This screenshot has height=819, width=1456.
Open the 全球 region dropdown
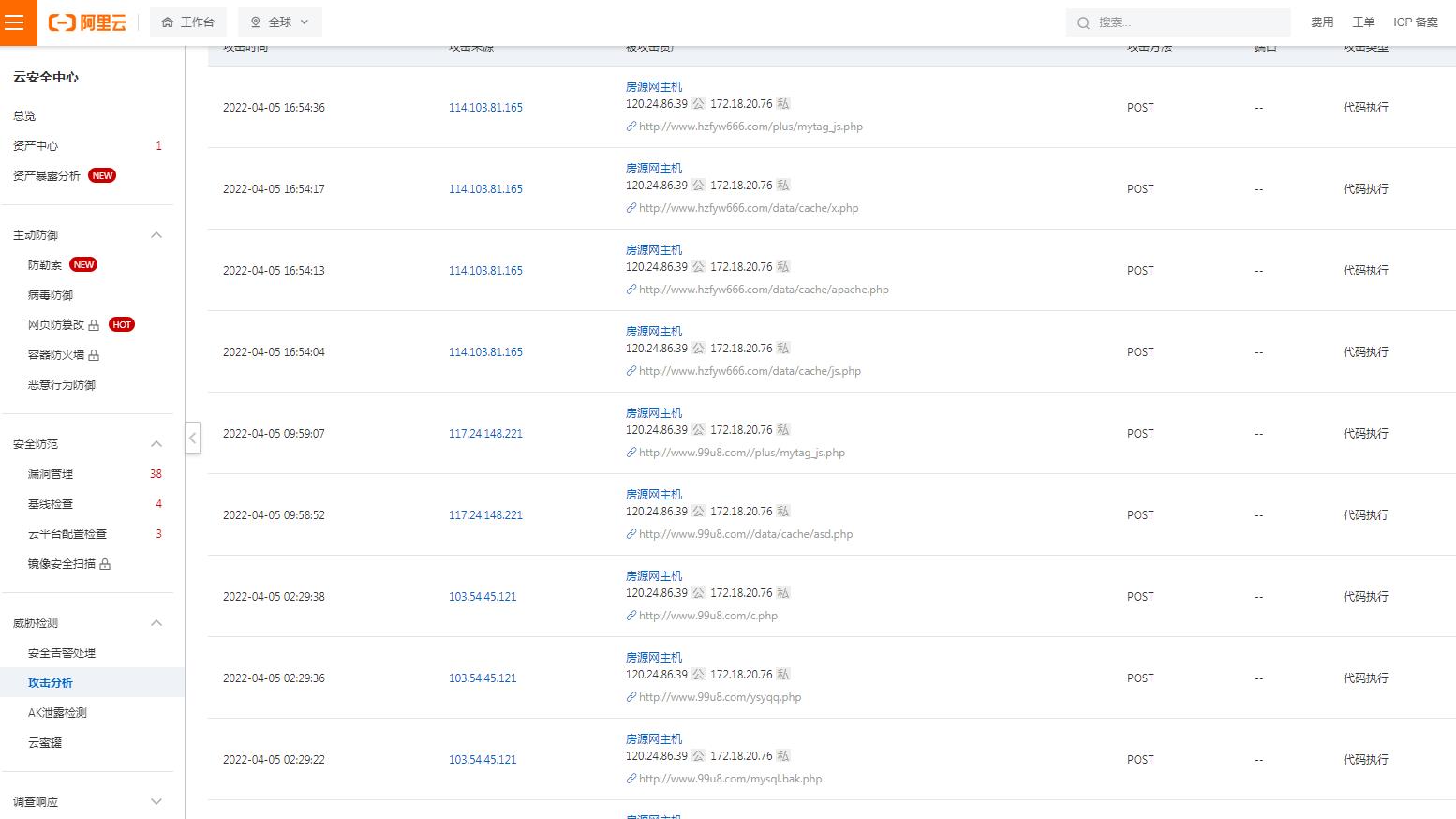279,22
